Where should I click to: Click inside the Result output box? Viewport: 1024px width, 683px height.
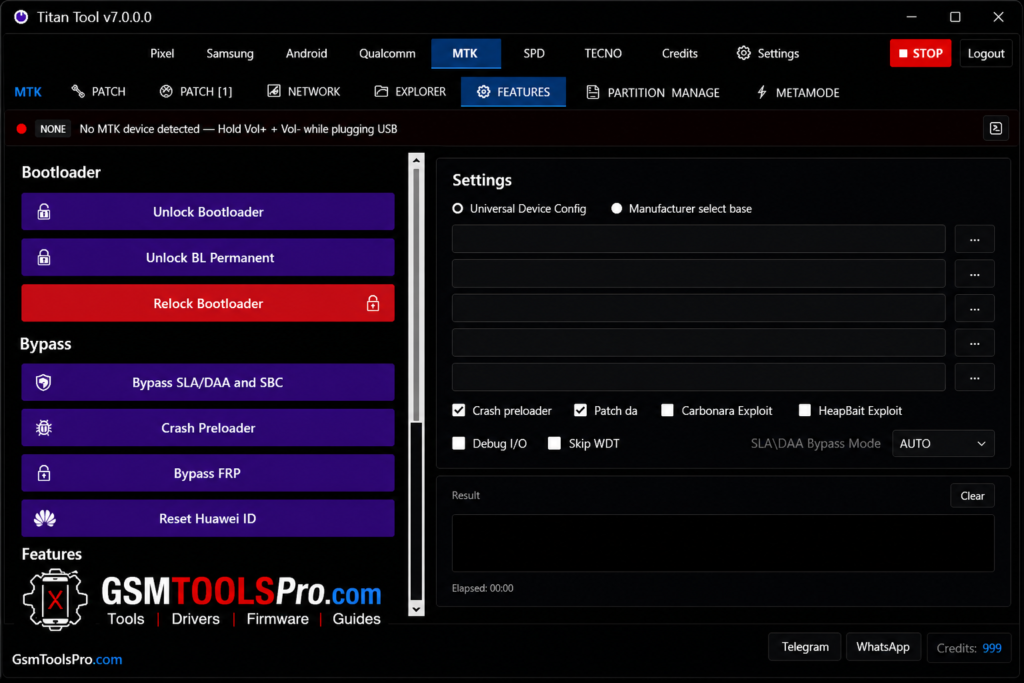click(723, 543)
